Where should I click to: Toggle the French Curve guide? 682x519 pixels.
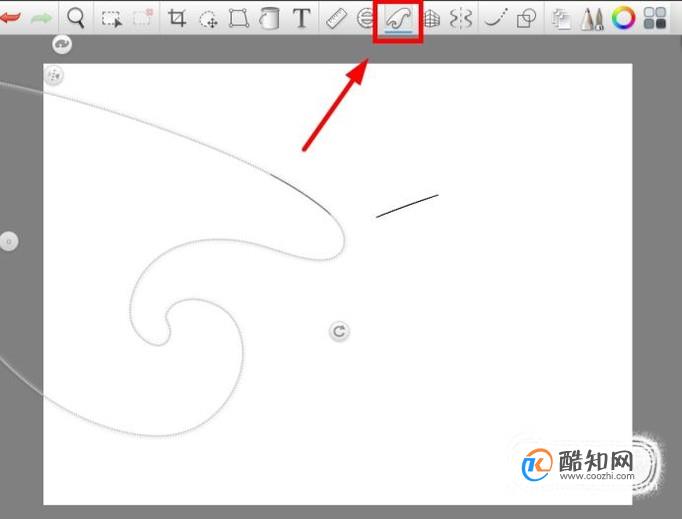click(398, 20)
